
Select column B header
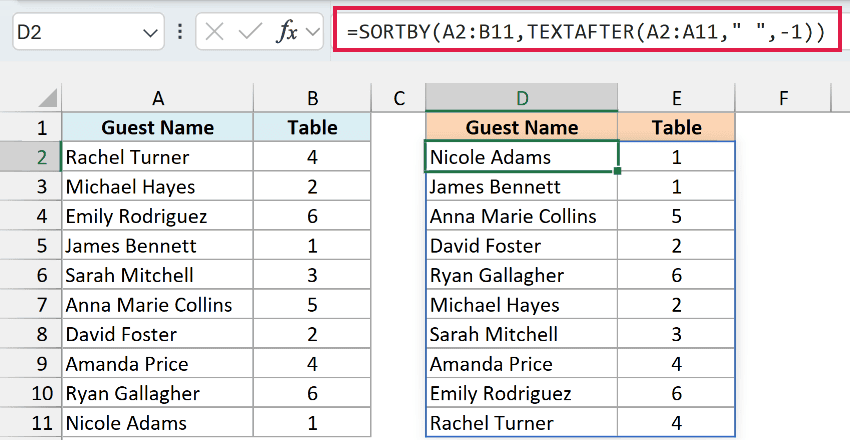point(312,98)
